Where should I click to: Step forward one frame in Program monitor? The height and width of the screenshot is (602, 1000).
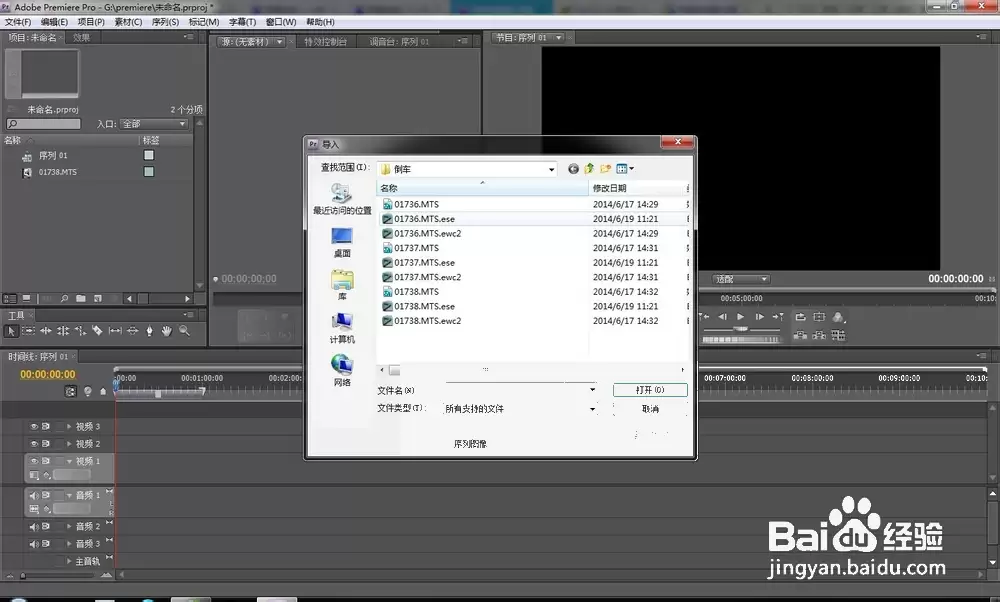(x=760, y=316)
